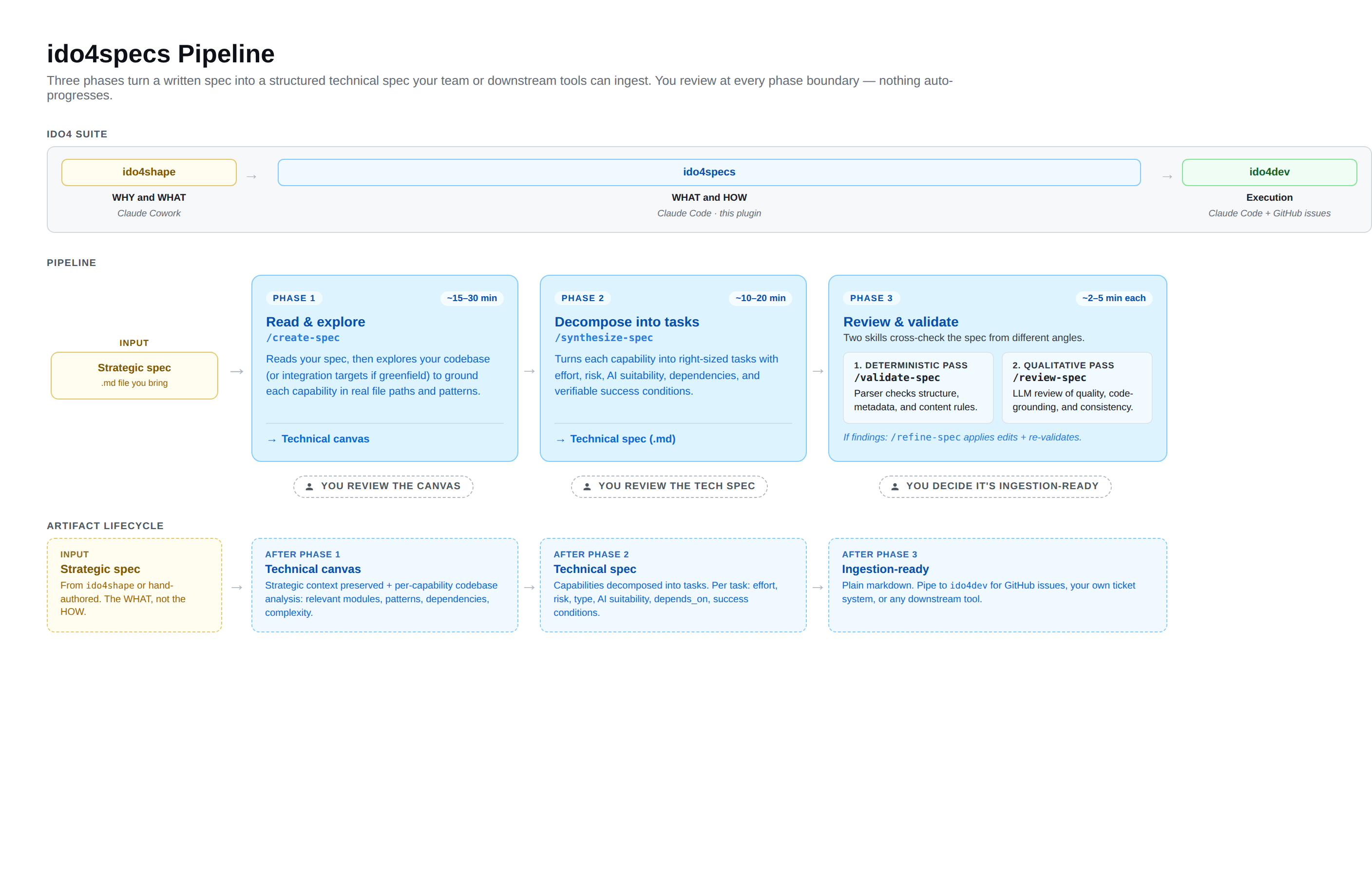Click the '1. DETERMINISTIC PASS' card
1372x877 pixels.
tap(918, 387)
